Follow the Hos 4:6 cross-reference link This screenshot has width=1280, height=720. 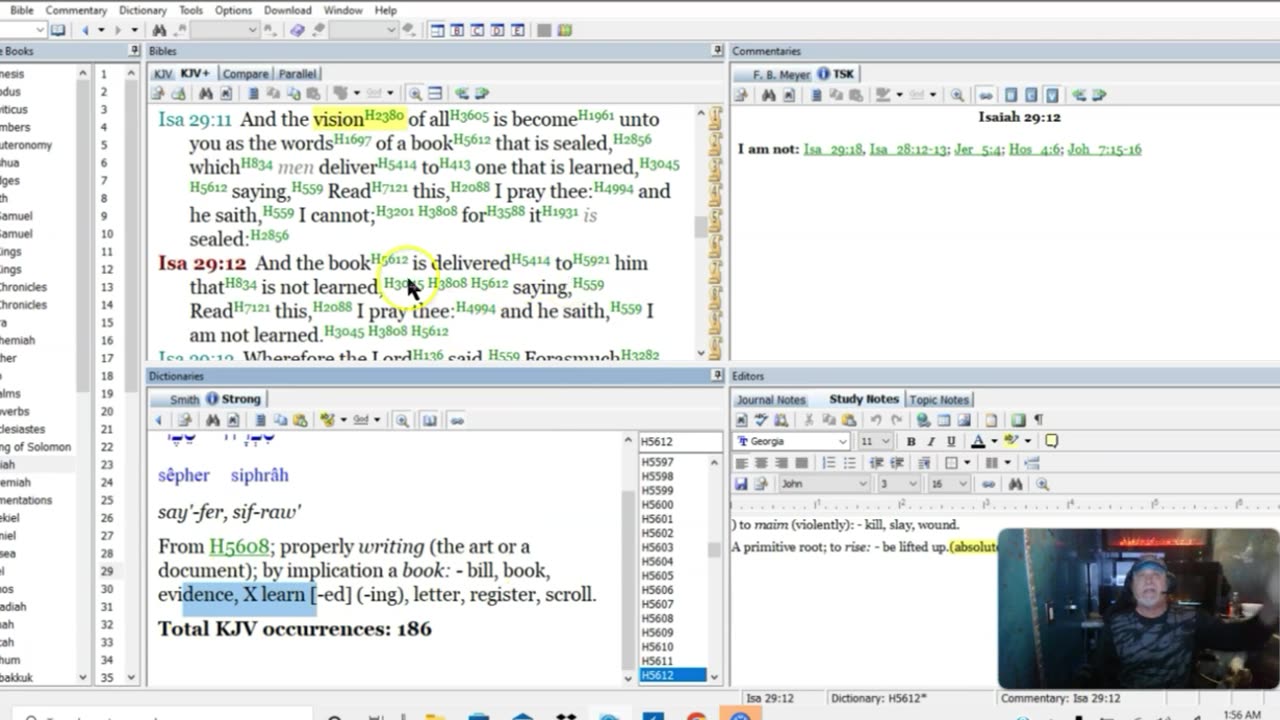(x=1034, y=149)
